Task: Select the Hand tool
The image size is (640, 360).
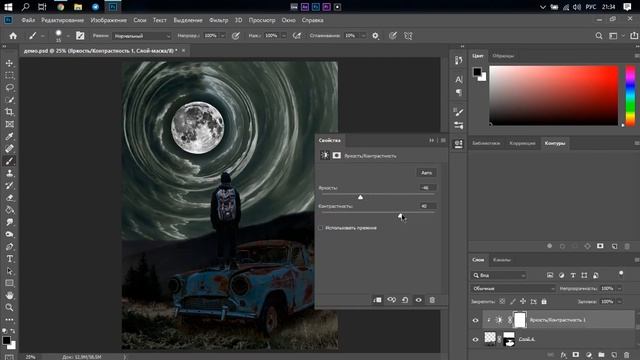Action: (x=9, y=295)
